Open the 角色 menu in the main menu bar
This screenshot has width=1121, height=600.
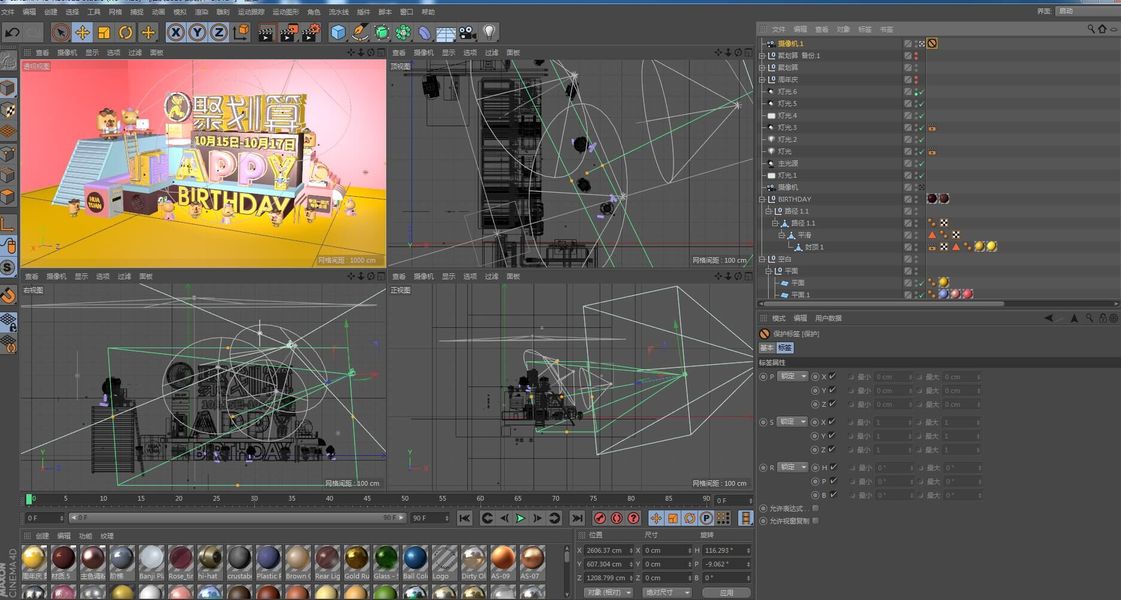coord(314,12)
